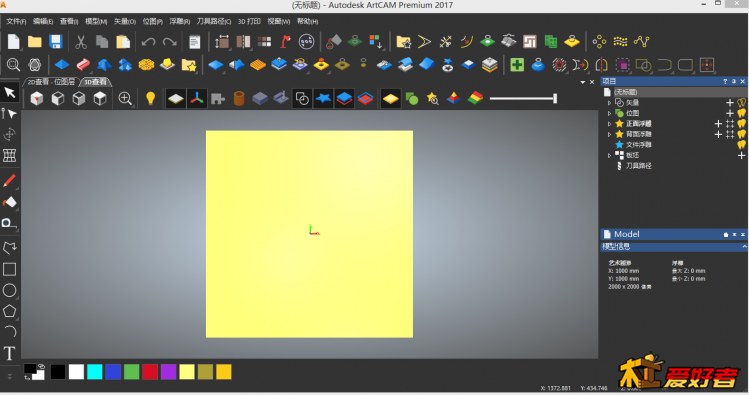749x395 pixels.
Task: Select the node editing tool
Action: [x=10, y=114]
